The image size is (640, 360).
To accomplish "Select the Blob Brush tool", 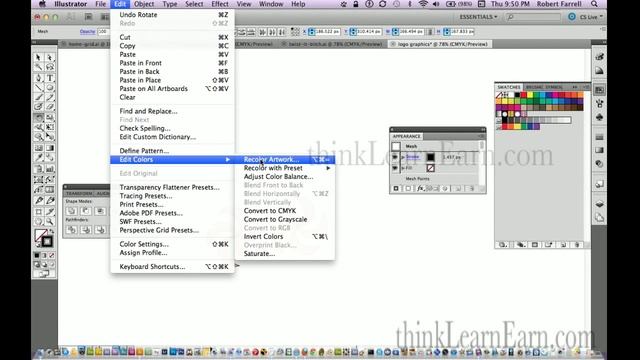I will click(x=38, y=107).
